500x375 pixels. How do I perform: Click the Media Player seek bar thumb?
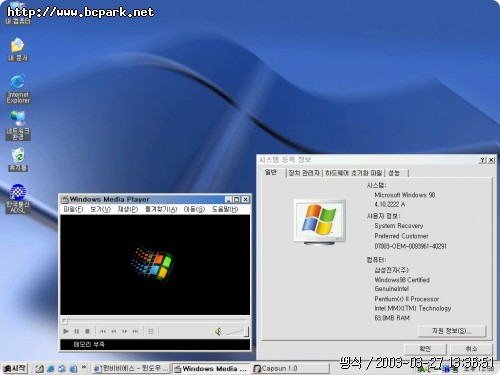coord(64,321)
